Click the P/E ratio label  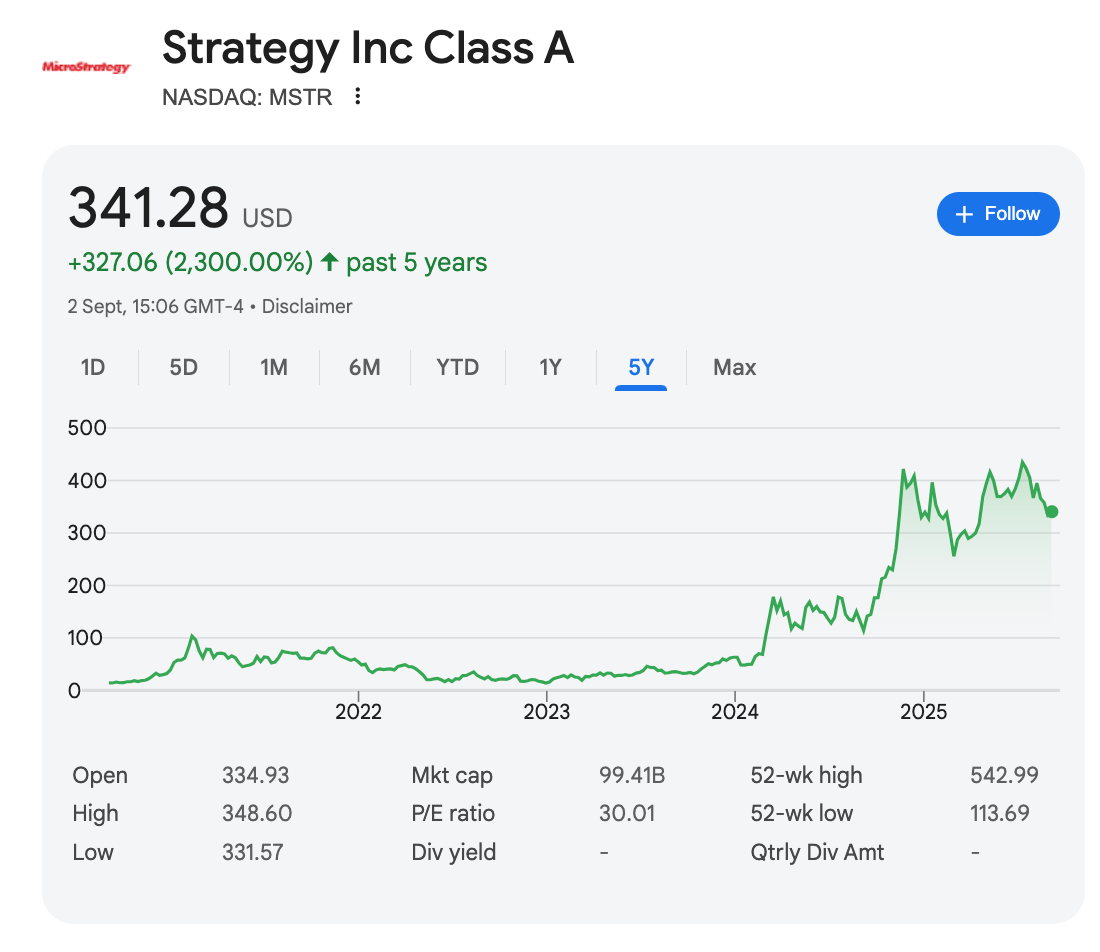453,813
